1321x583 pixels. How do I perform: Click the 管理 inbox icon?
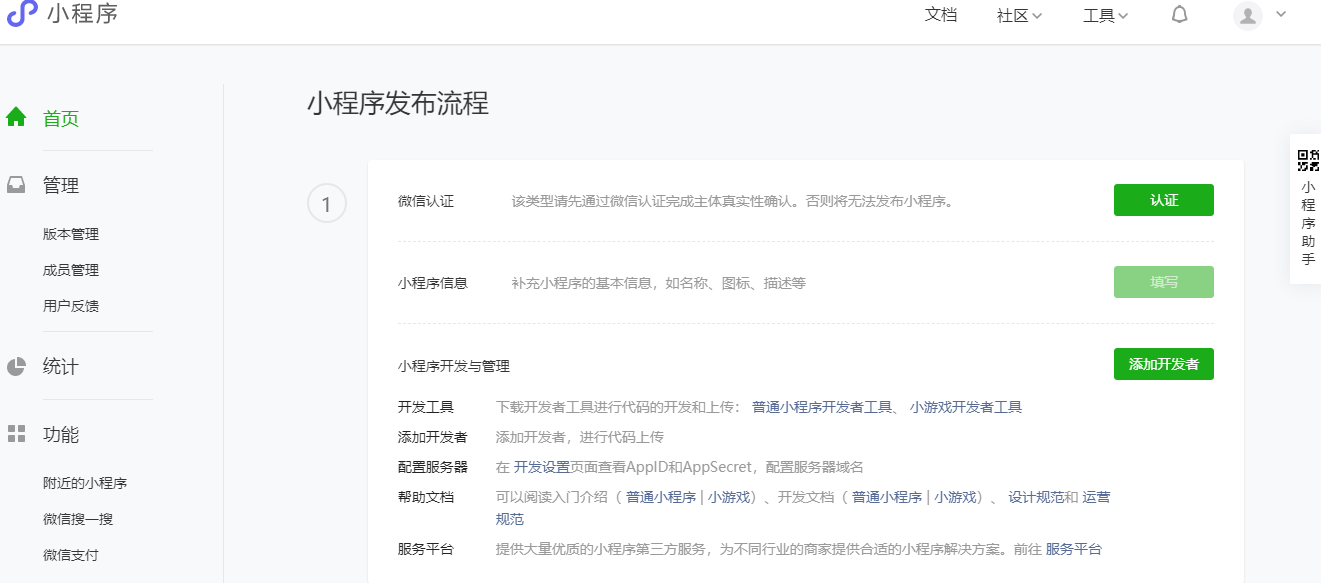pyautogui.click(x=16, y=185)
